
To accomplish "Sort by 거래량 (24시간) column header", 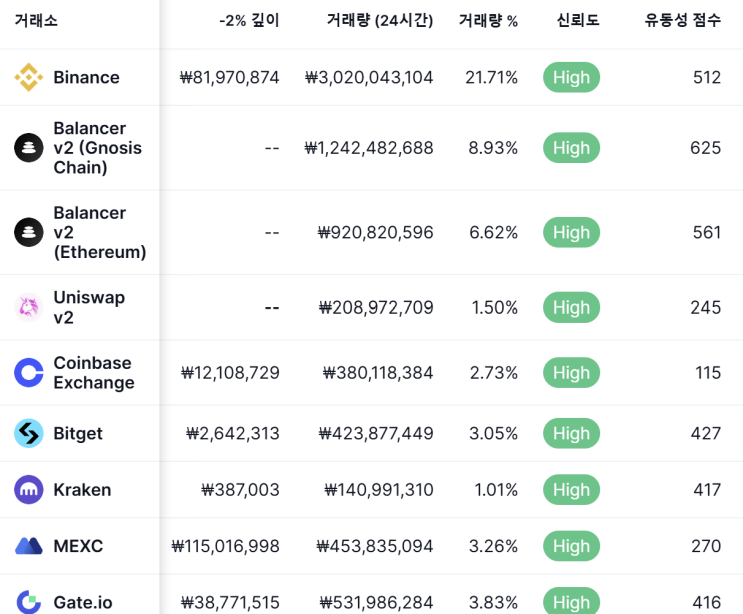I will [x=379, y=21].
